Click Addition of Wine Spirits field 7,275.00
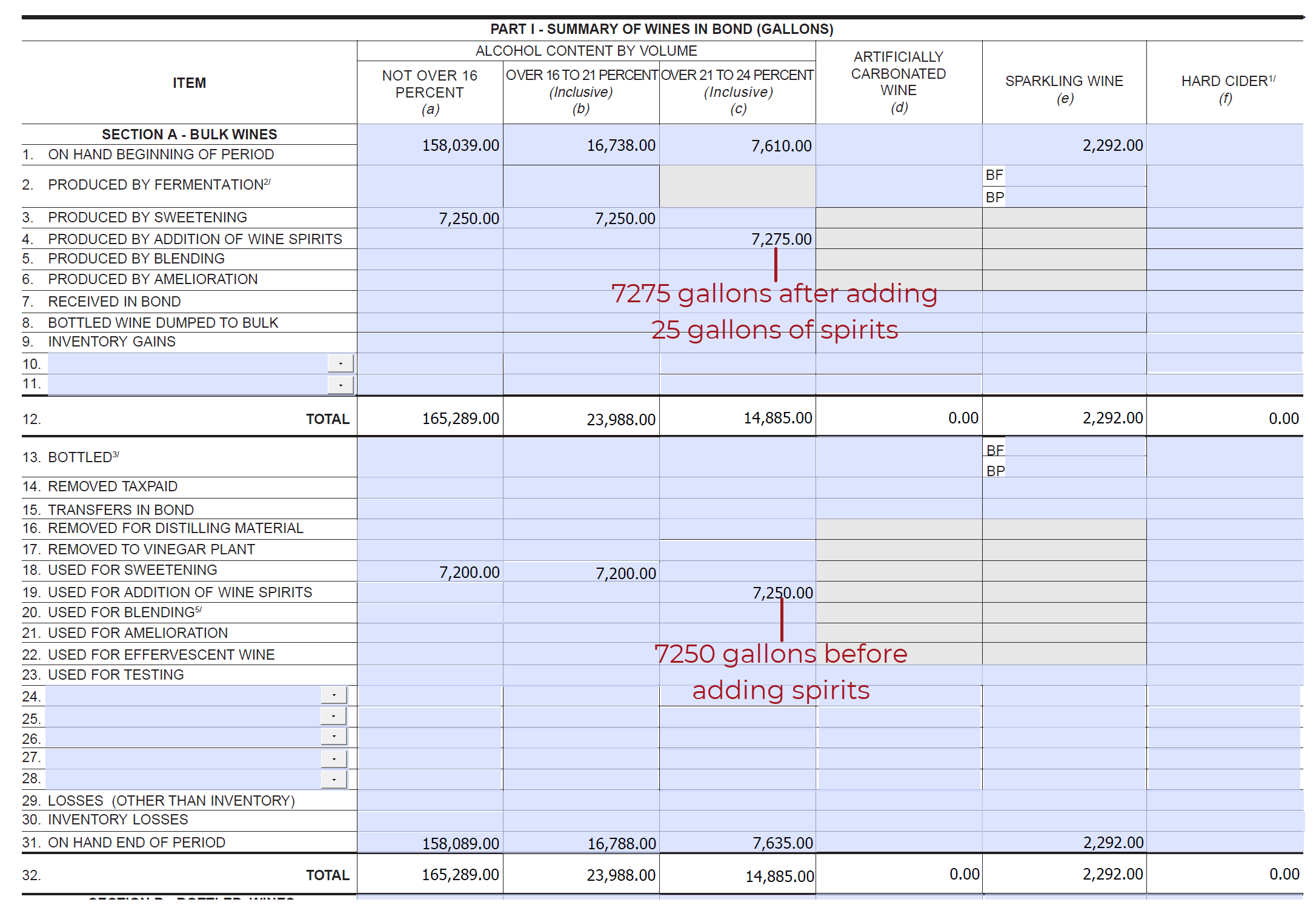This screenshot has width=1316, height=905. point(737,239)
